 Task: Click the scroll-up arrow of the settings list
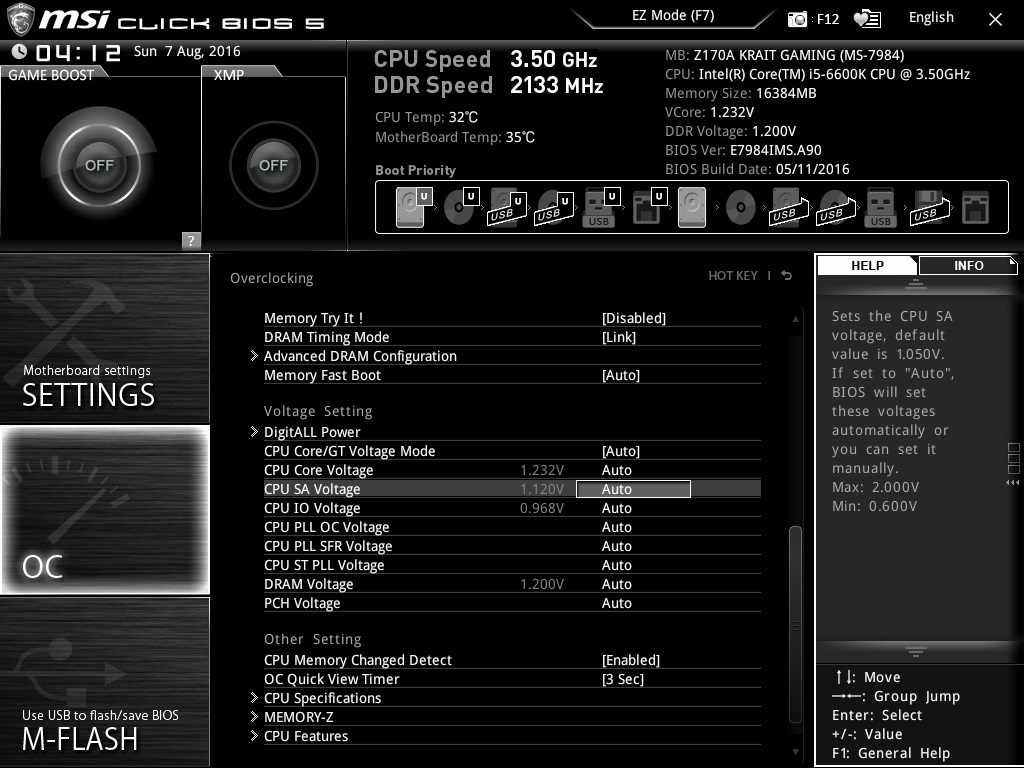[795, 319]
